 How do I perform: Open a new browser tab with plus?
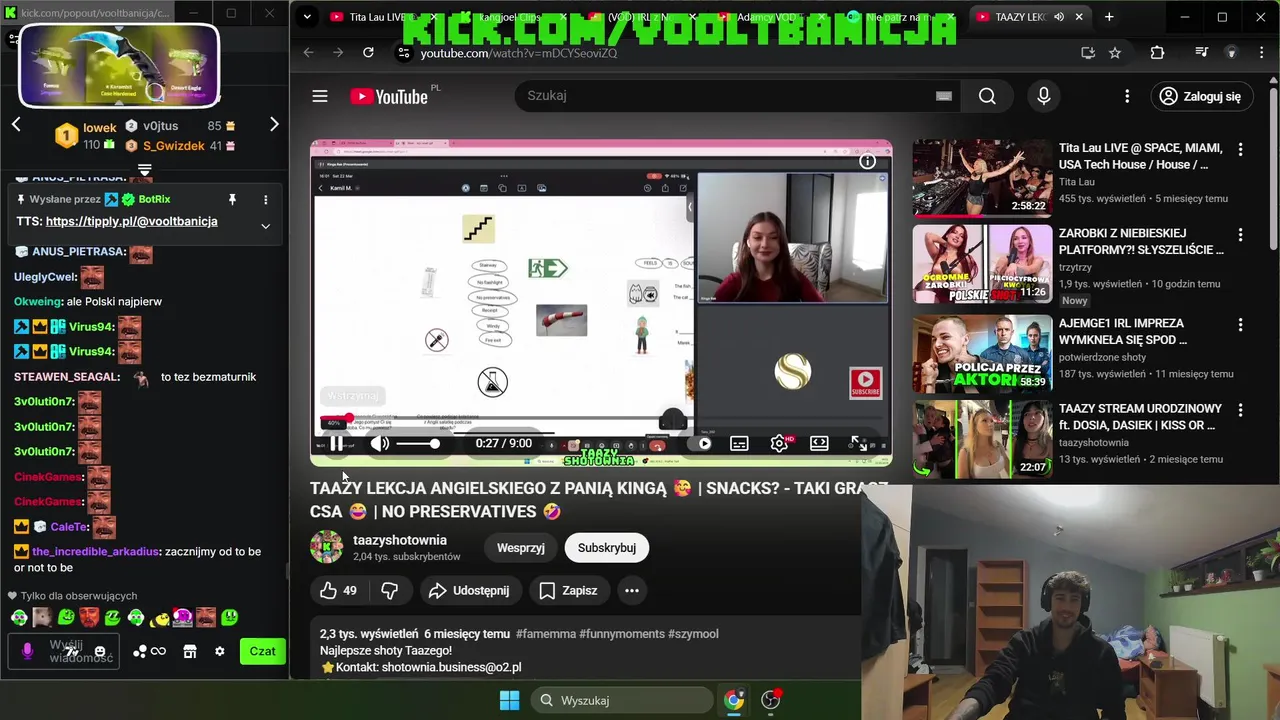point(1109,17)
